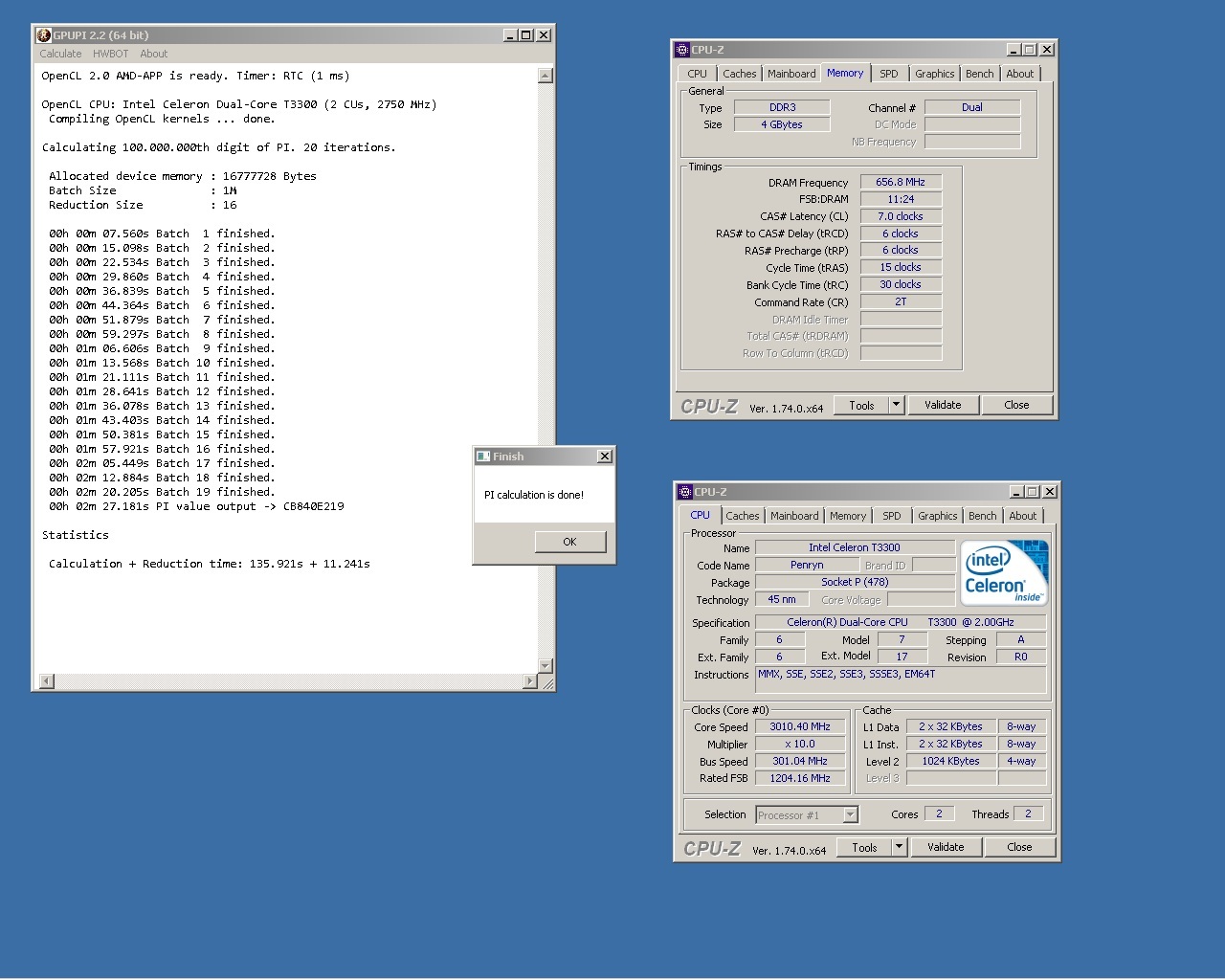Viewport: 1225px width, 980px height.
Task: Click the memory Type field DDR3
Action: tap(782, 107)
